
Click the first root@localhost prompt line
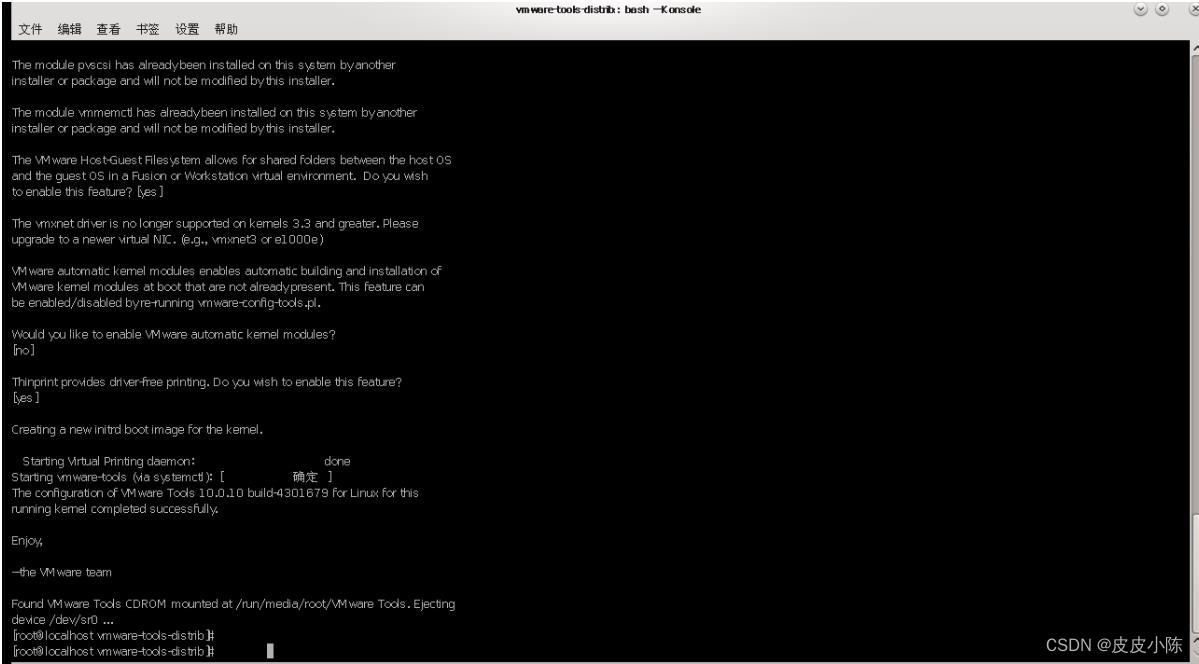112,636
